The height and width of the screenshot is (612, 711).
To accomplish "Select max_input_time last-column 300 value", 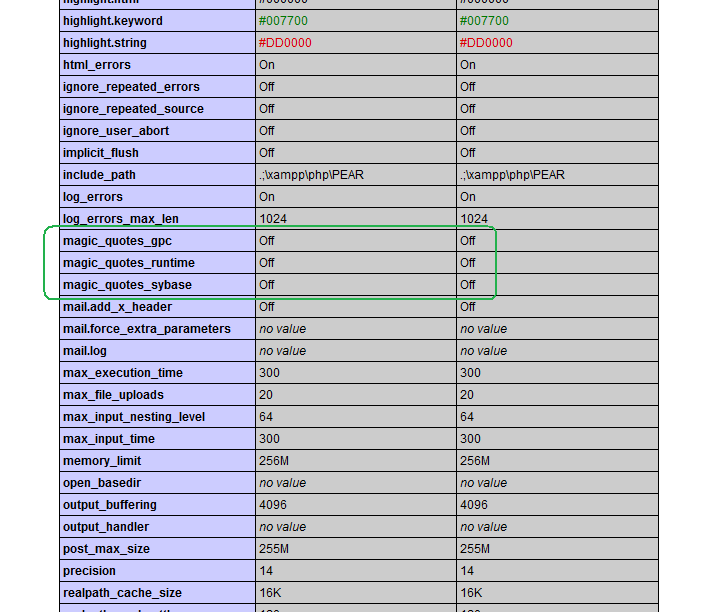I will pos(470,439).
